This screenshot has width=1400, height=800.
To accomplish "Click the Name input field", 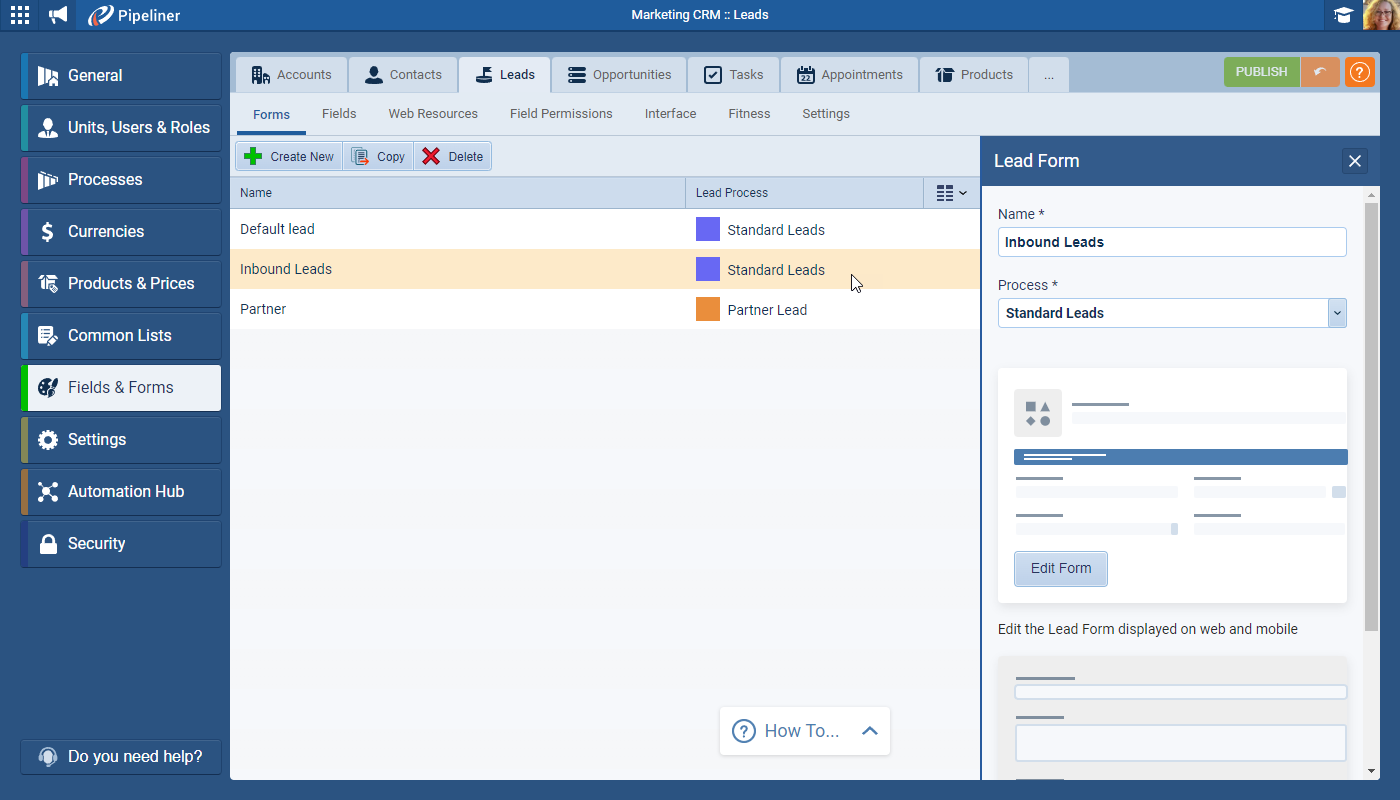I will coord(1171,242).
